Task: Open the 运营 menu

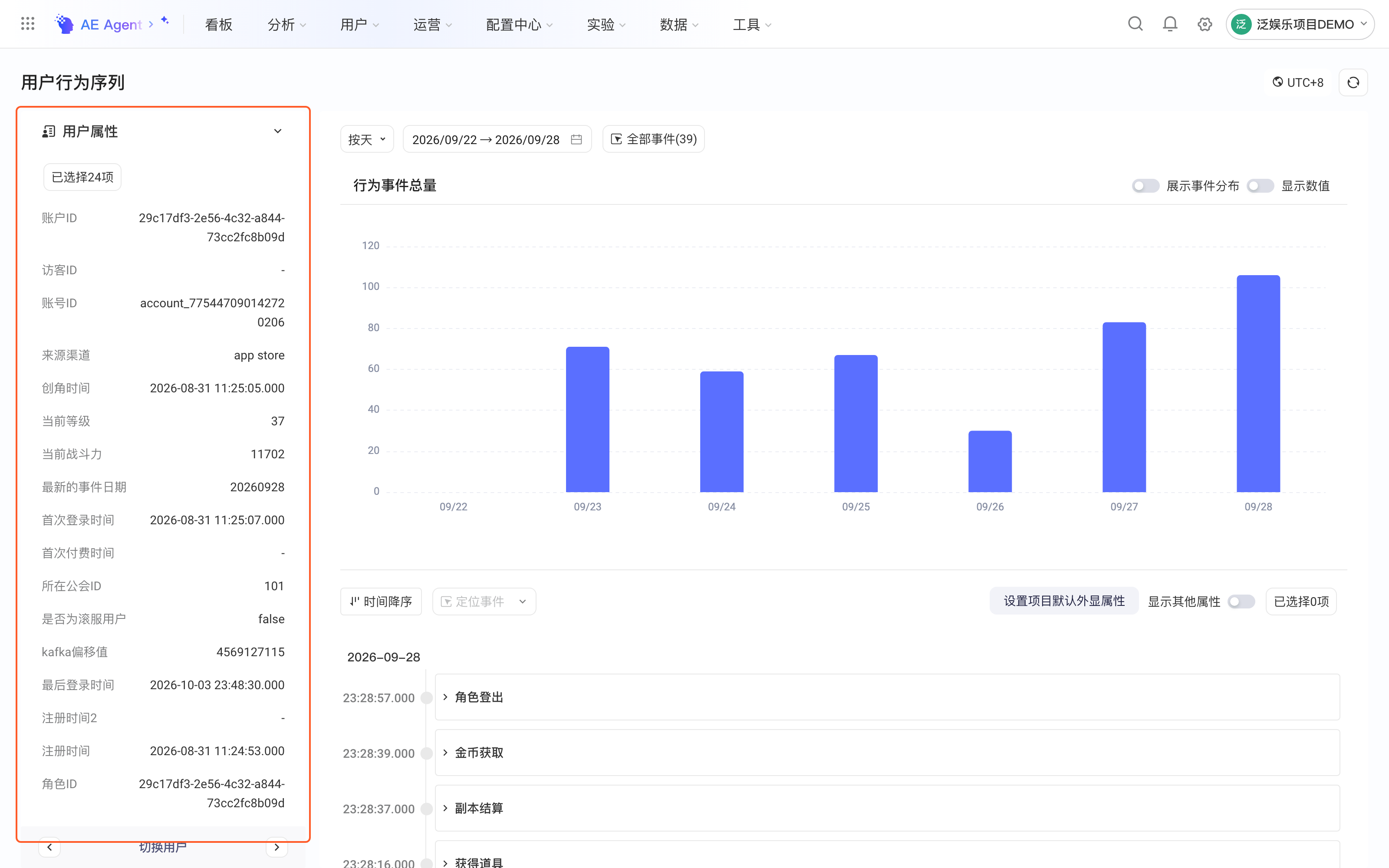Action: [433, 25]
